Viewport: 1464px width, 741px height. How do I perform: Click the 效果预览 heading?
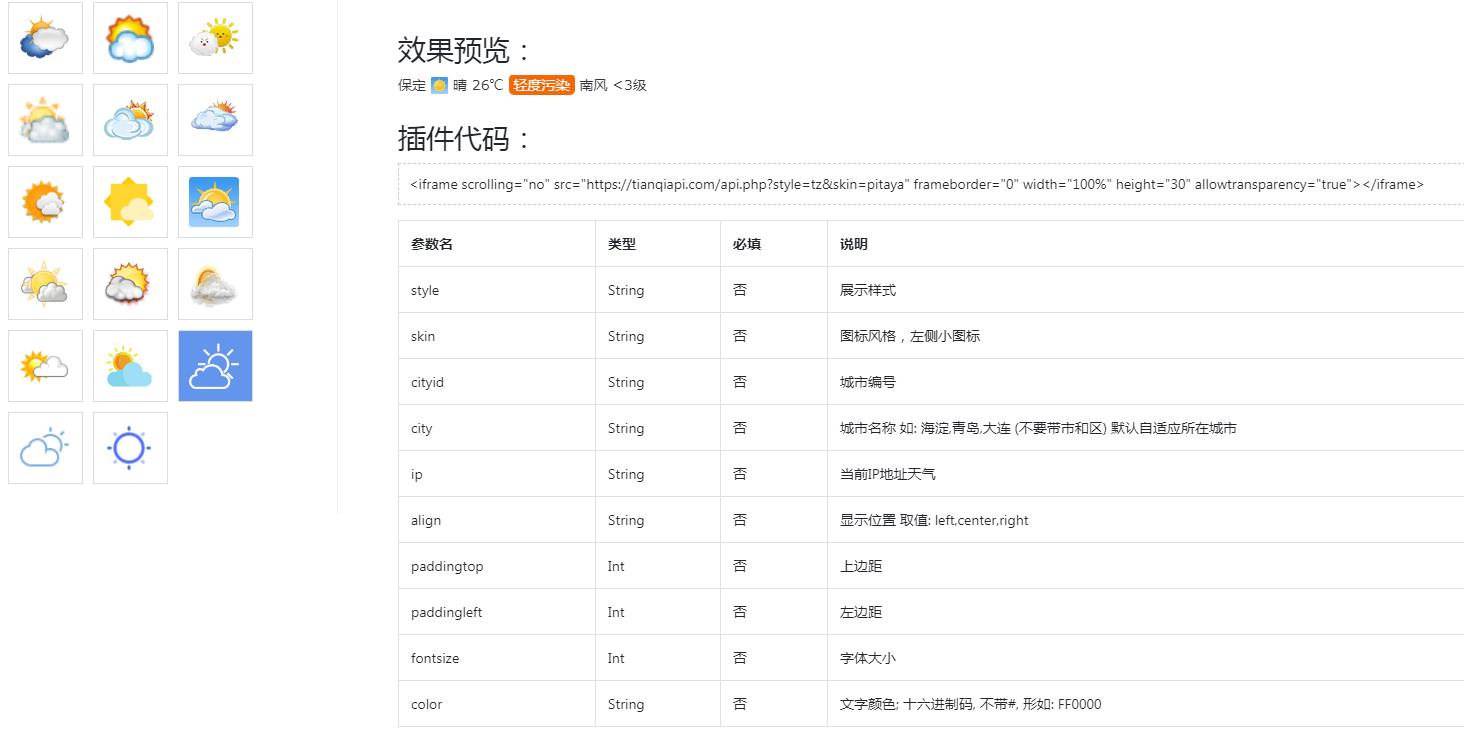[x=465, y=50]
